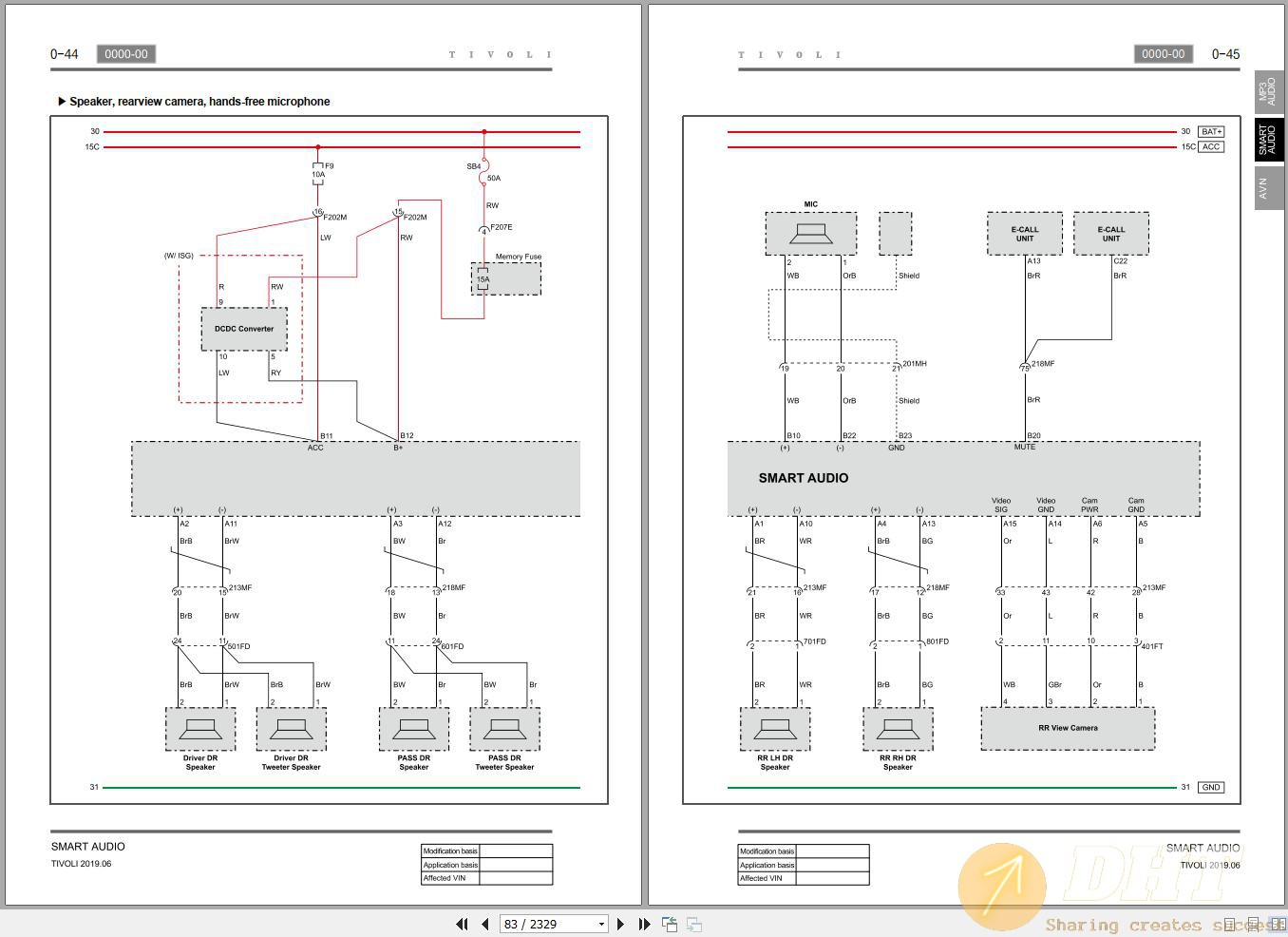Click the BAT+ label box

tap(1211, 131)
